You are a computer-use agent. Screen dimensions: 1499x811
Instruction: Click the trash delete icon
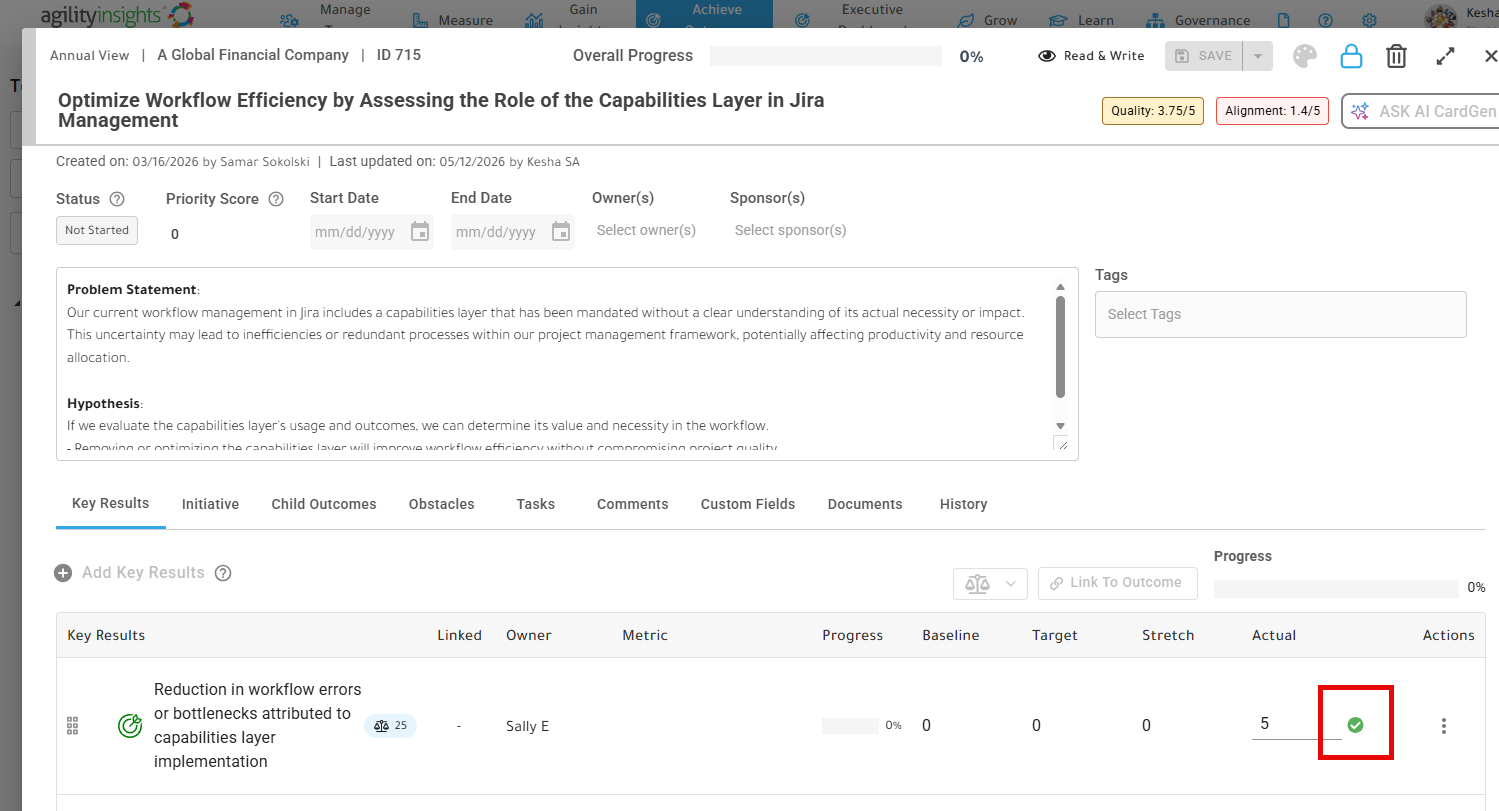click(1397, 56)
